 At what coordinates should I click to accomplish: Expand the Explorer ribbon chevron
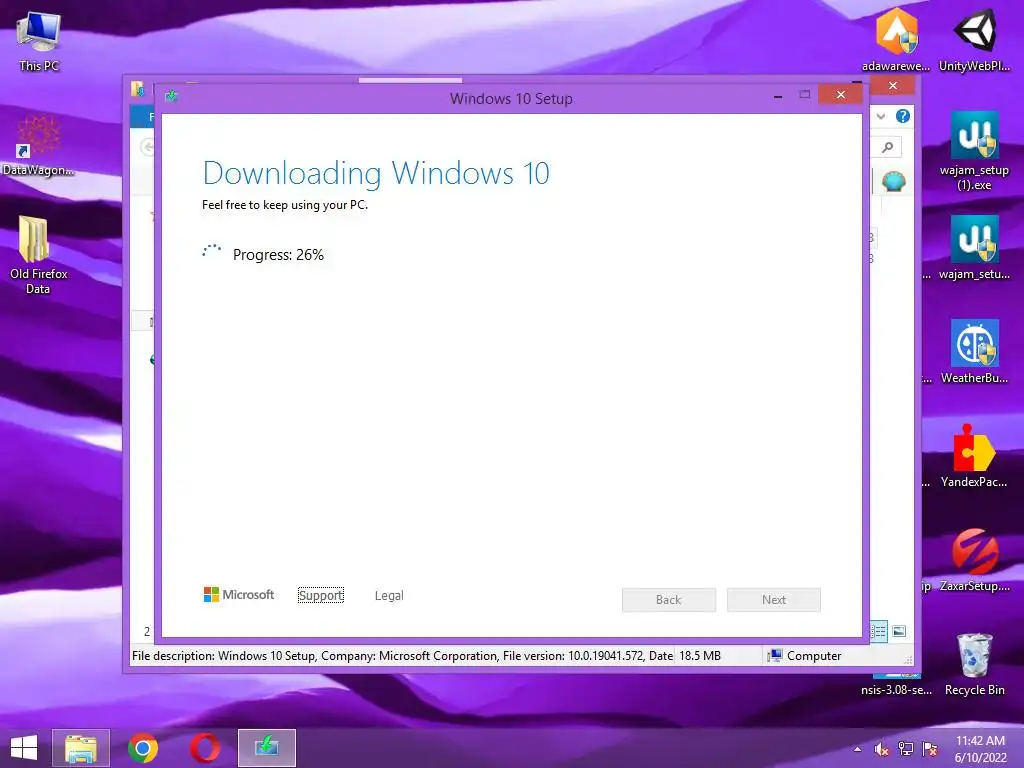pos(881,116)
